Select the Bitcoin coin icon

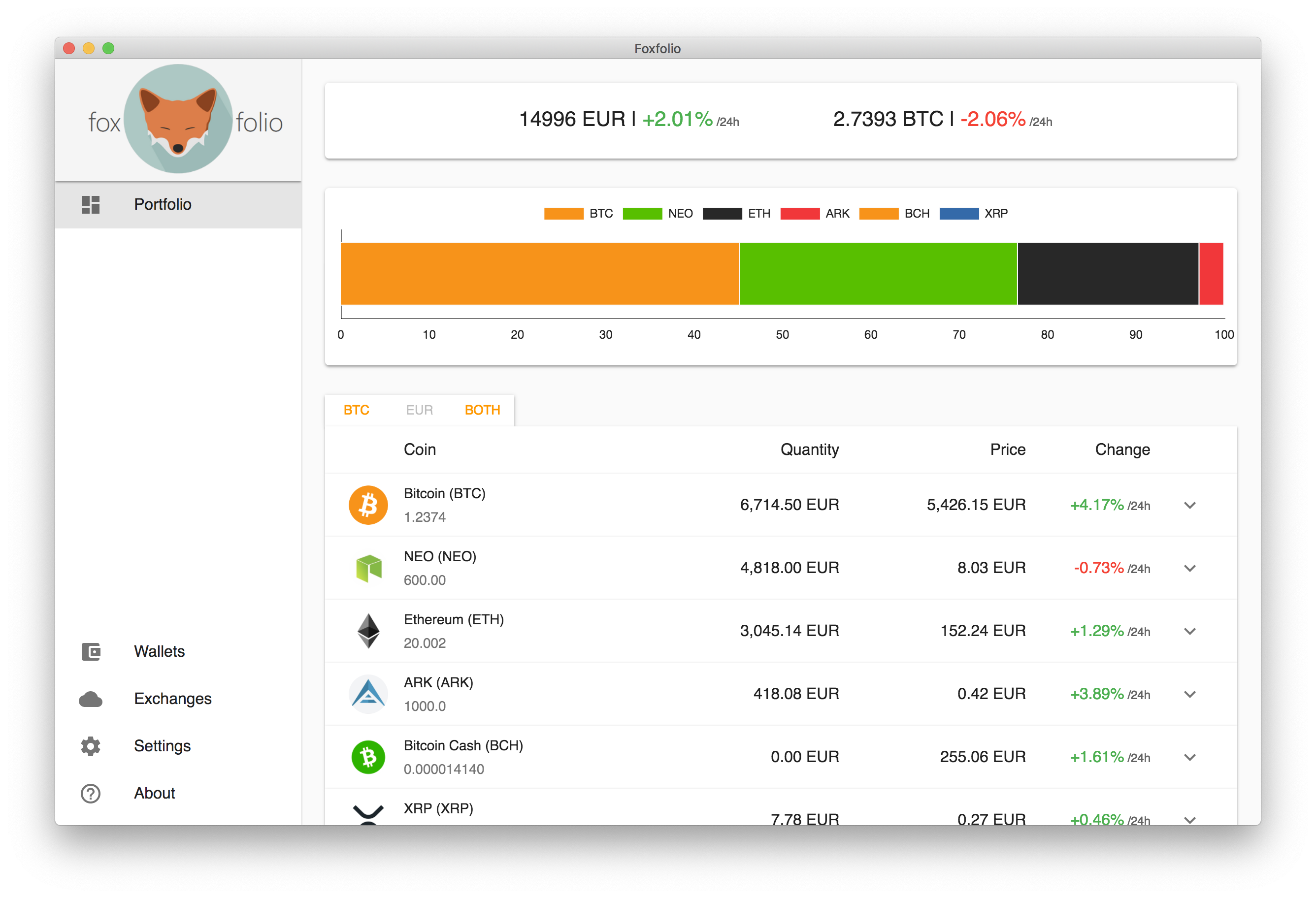[x=368, y=505]
